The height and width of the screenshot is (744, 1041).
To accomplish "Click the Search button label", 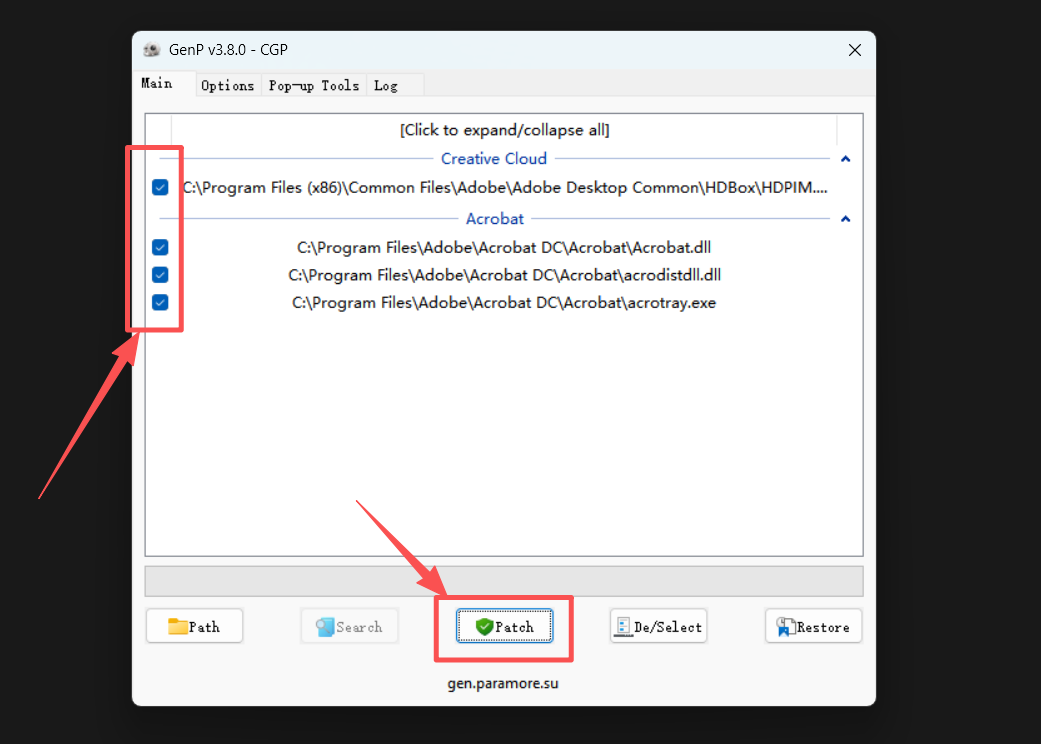I will pyautogui.click(x=359, y=627).
